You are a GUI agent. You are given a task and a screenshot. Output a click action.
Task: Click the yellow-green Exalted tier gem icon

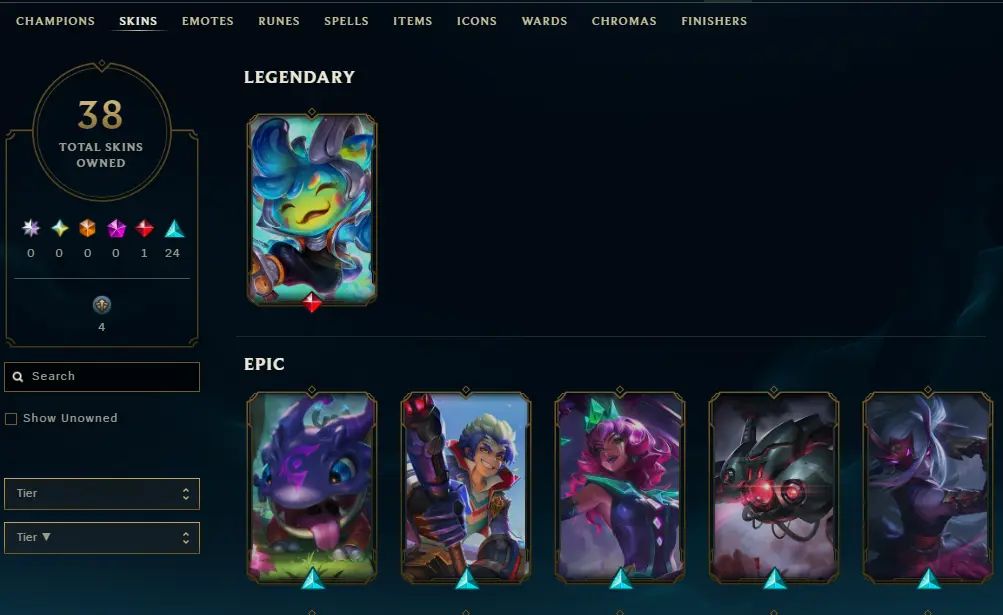59,228
